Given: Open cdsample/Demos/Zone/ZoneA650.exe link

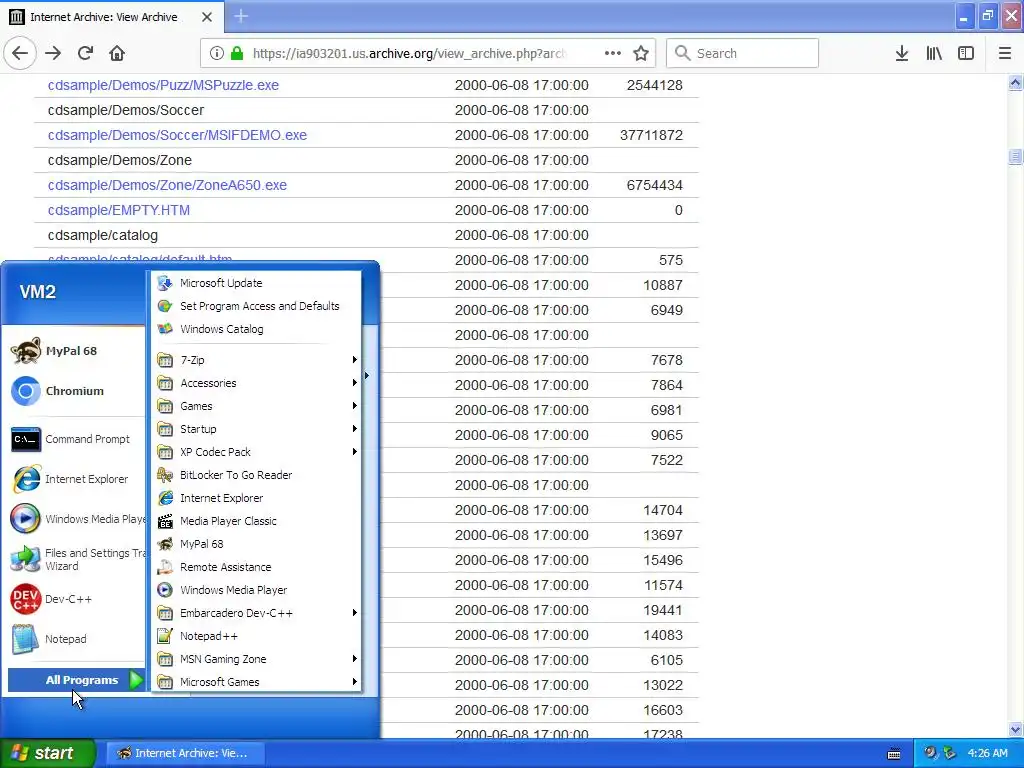Looking at the screenshot, I should [x=167, y=185].
